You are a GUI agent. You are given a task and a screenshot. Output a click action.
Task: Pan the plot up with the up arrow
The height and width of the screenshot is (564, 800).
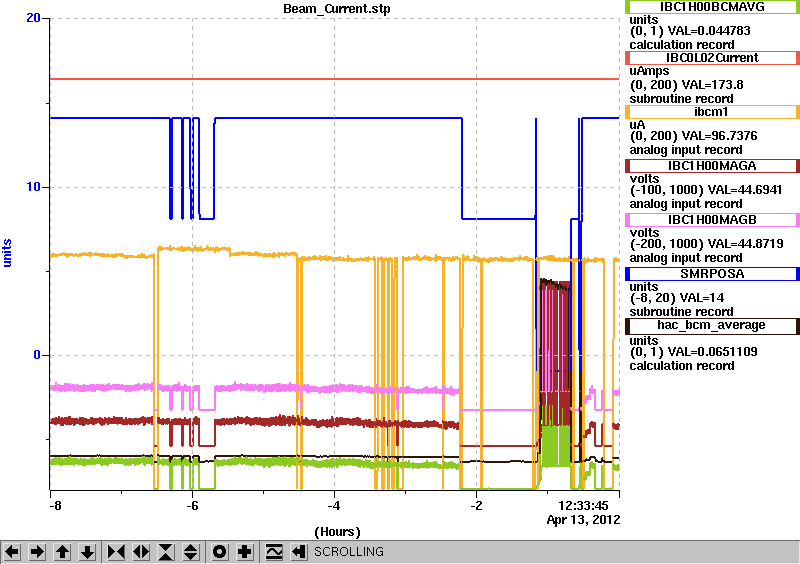[x=62, y=552]
